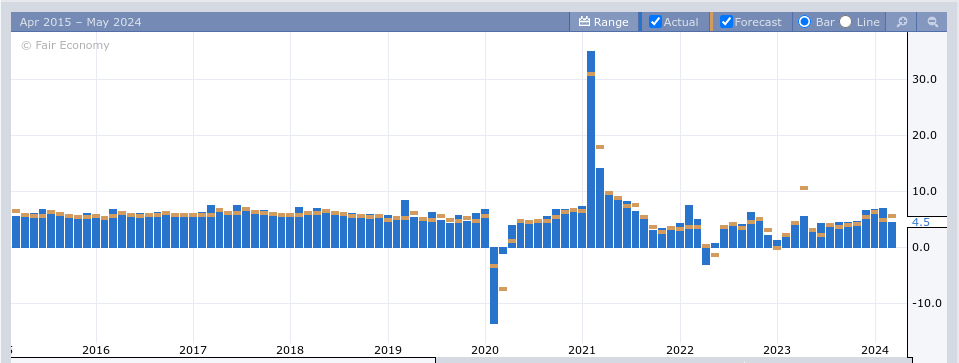
Task: Click the orange forecast marker below zero in 2020
Action: [x=503, y=289]
